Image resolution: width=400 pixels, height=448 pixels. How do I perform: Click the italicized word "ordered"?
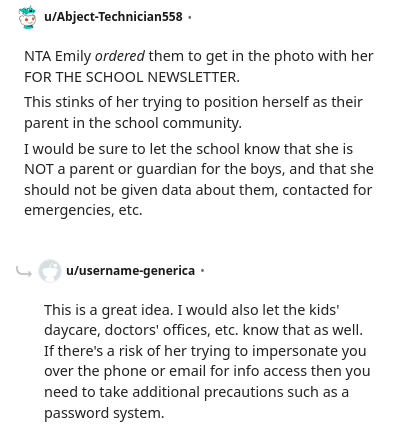pos(120,56)
